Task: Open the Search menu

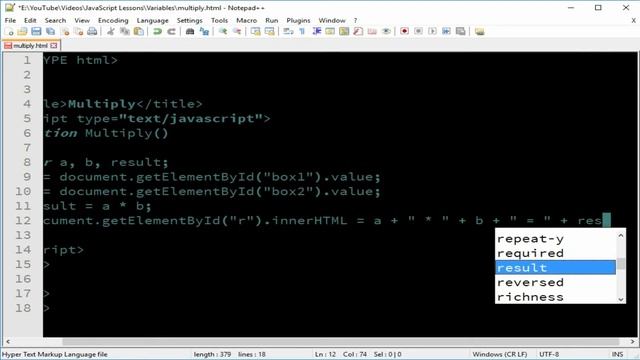Action: point(55,20)
